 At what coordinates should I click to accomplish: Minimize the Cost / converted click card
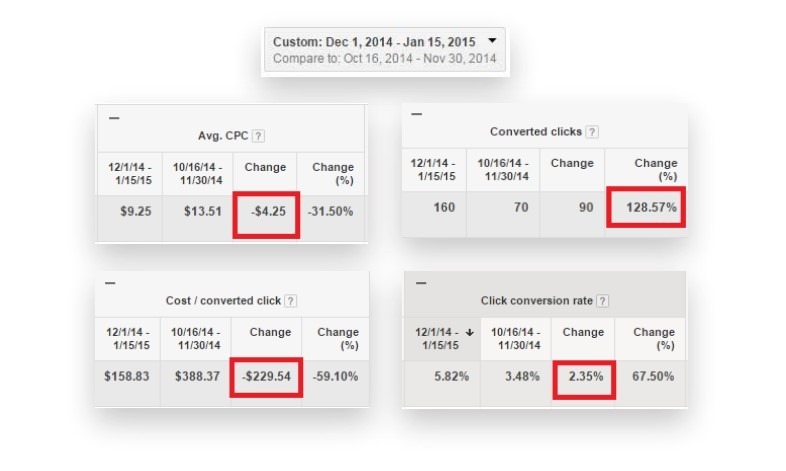109,283
